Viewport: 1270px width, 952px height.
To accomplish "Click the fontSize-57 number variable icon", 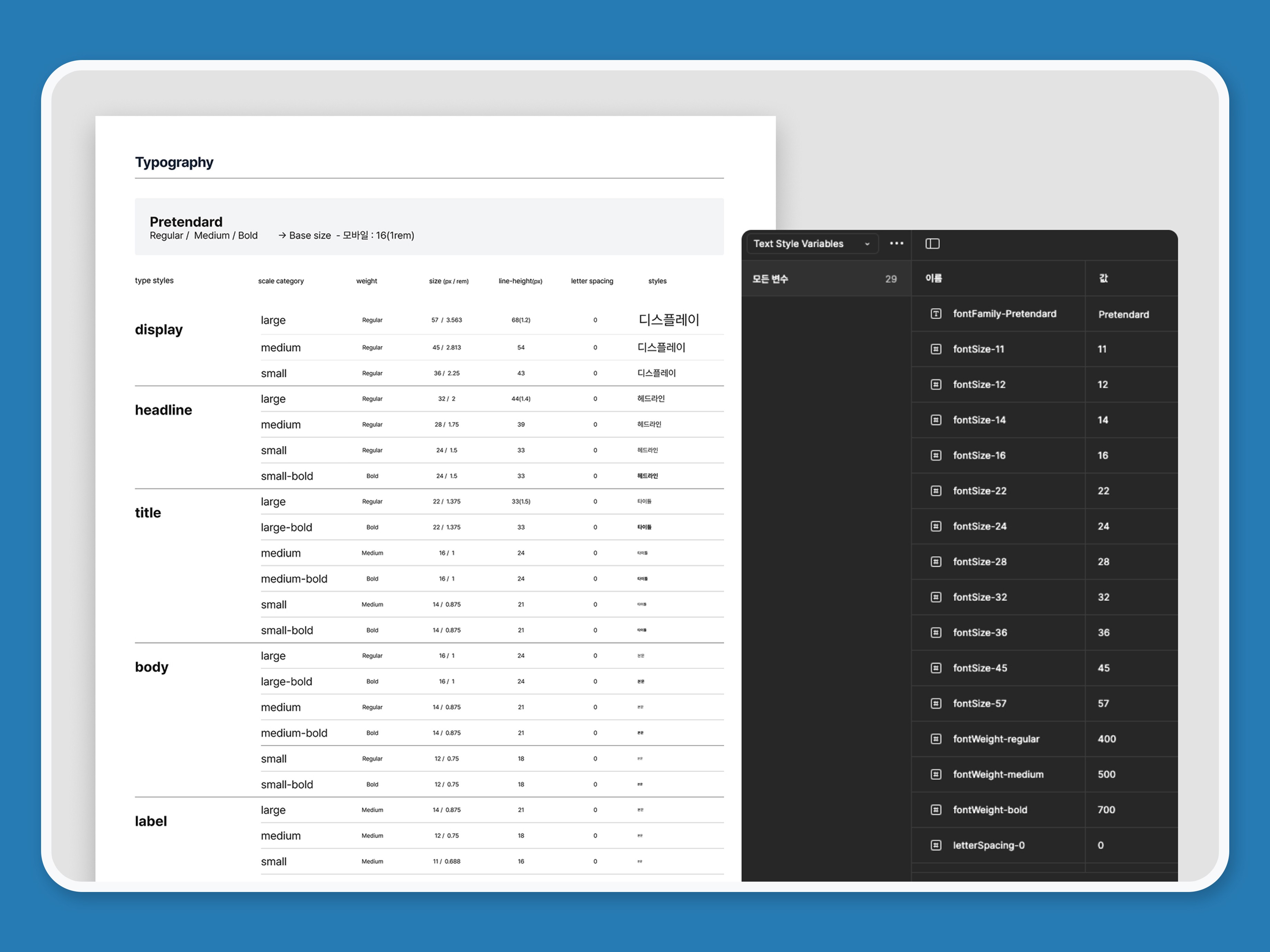I will point(936,704).
